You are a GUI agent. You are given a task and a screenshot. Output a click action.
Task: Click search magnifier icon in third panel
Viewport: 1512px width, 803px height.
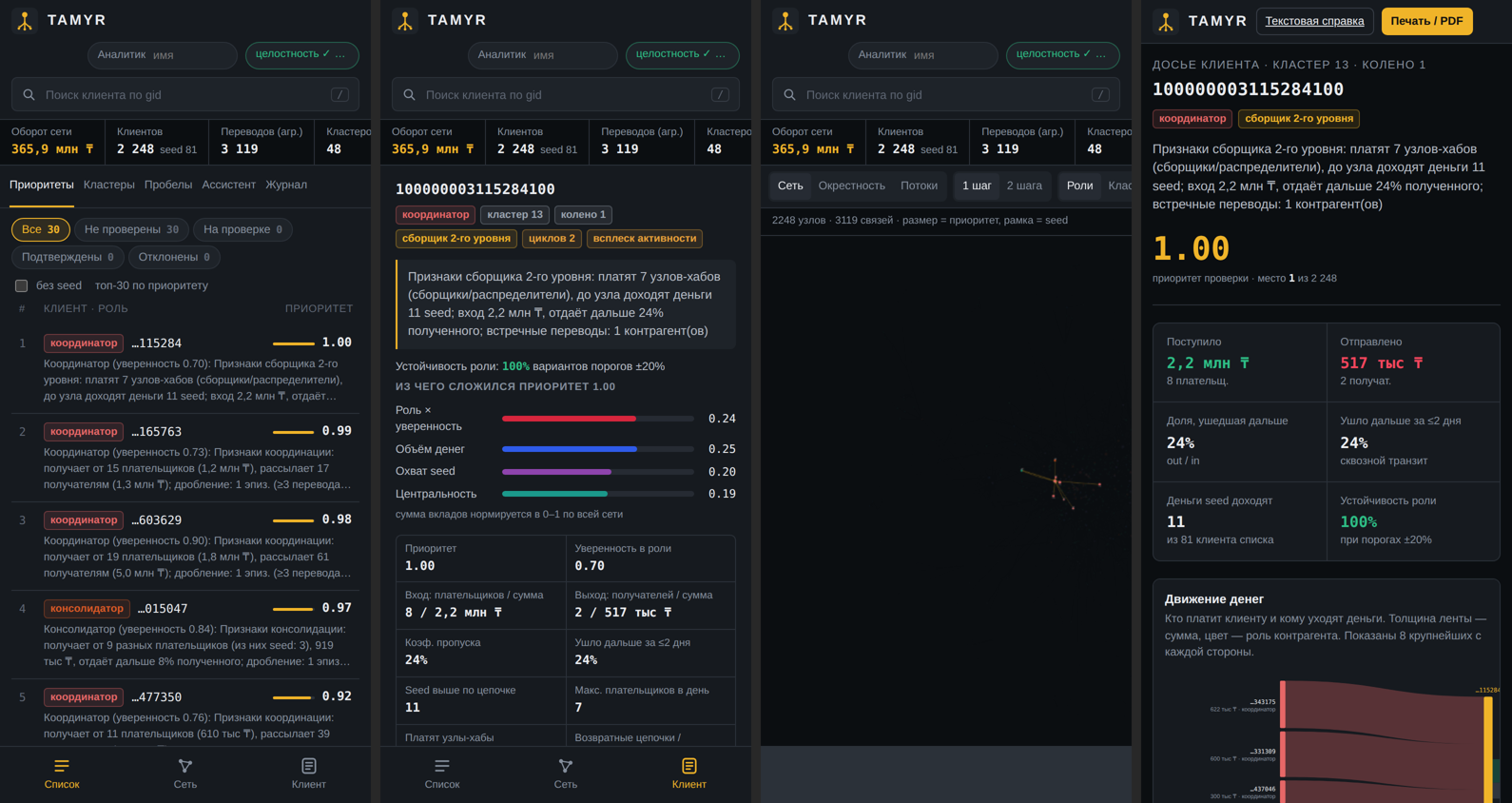coord(789,95)
